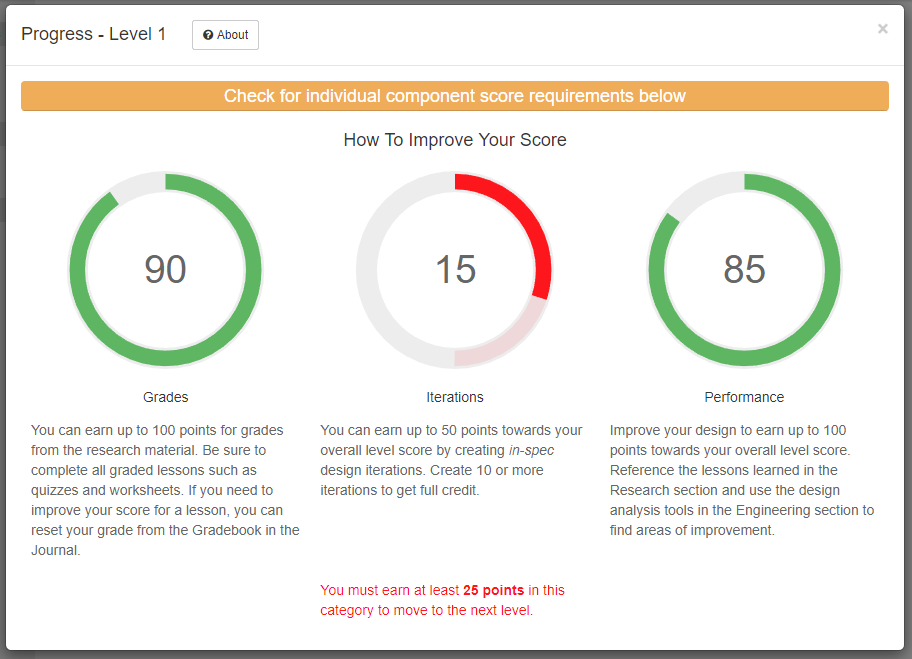The image size is (912, 659).
Task: Click the 'in-spec' italic text
Action: [531, 451]
